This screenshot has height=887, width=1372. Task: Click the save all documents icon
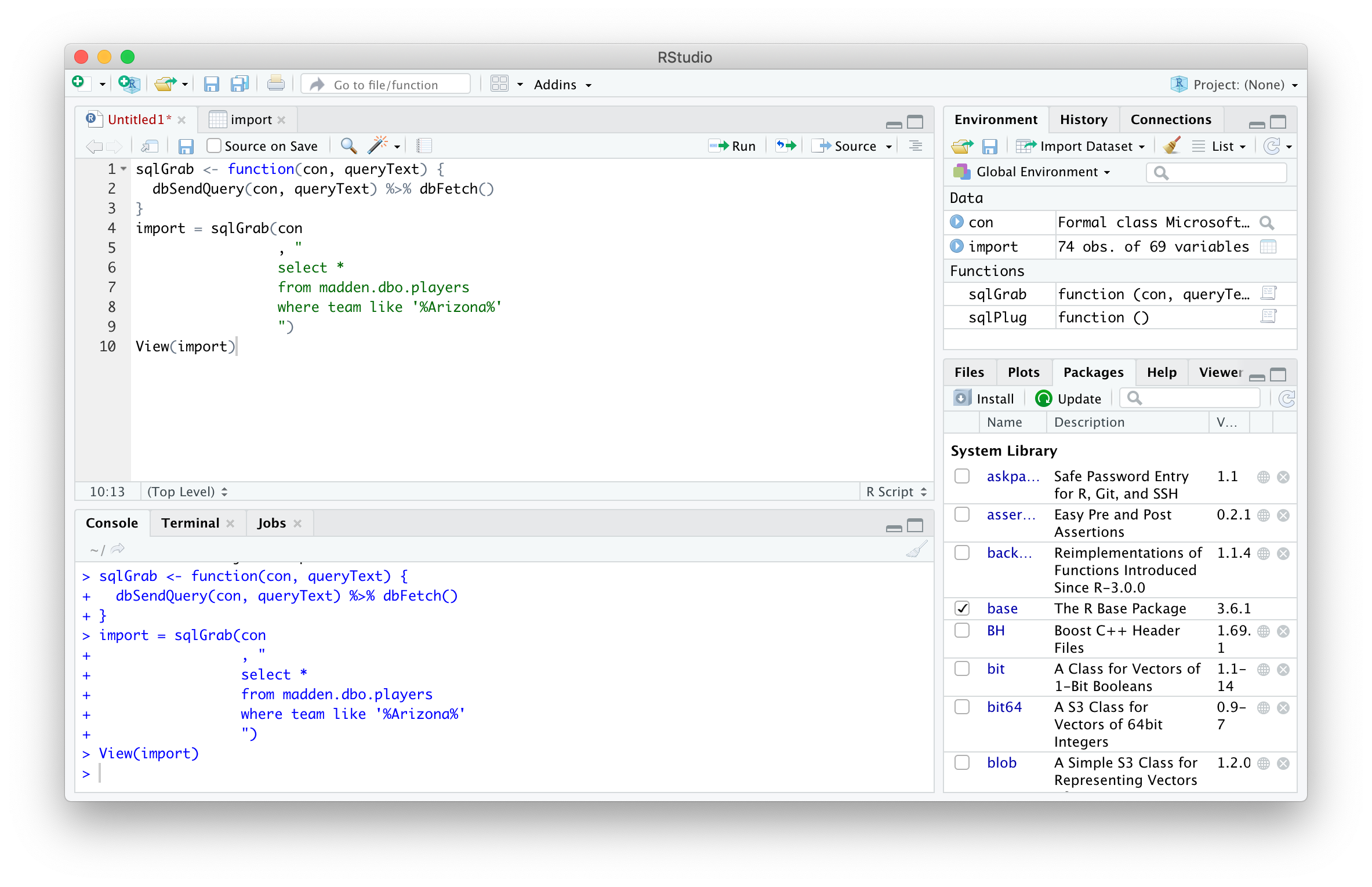tap(239, 85)
